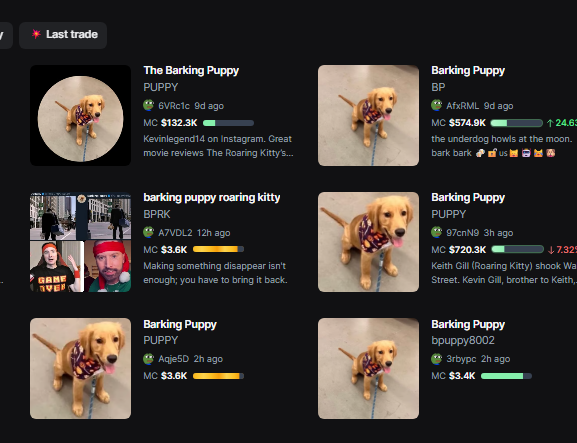The image size is (577, 443).
Task: Click the underdog howls description text
Action: click(502, 146)
